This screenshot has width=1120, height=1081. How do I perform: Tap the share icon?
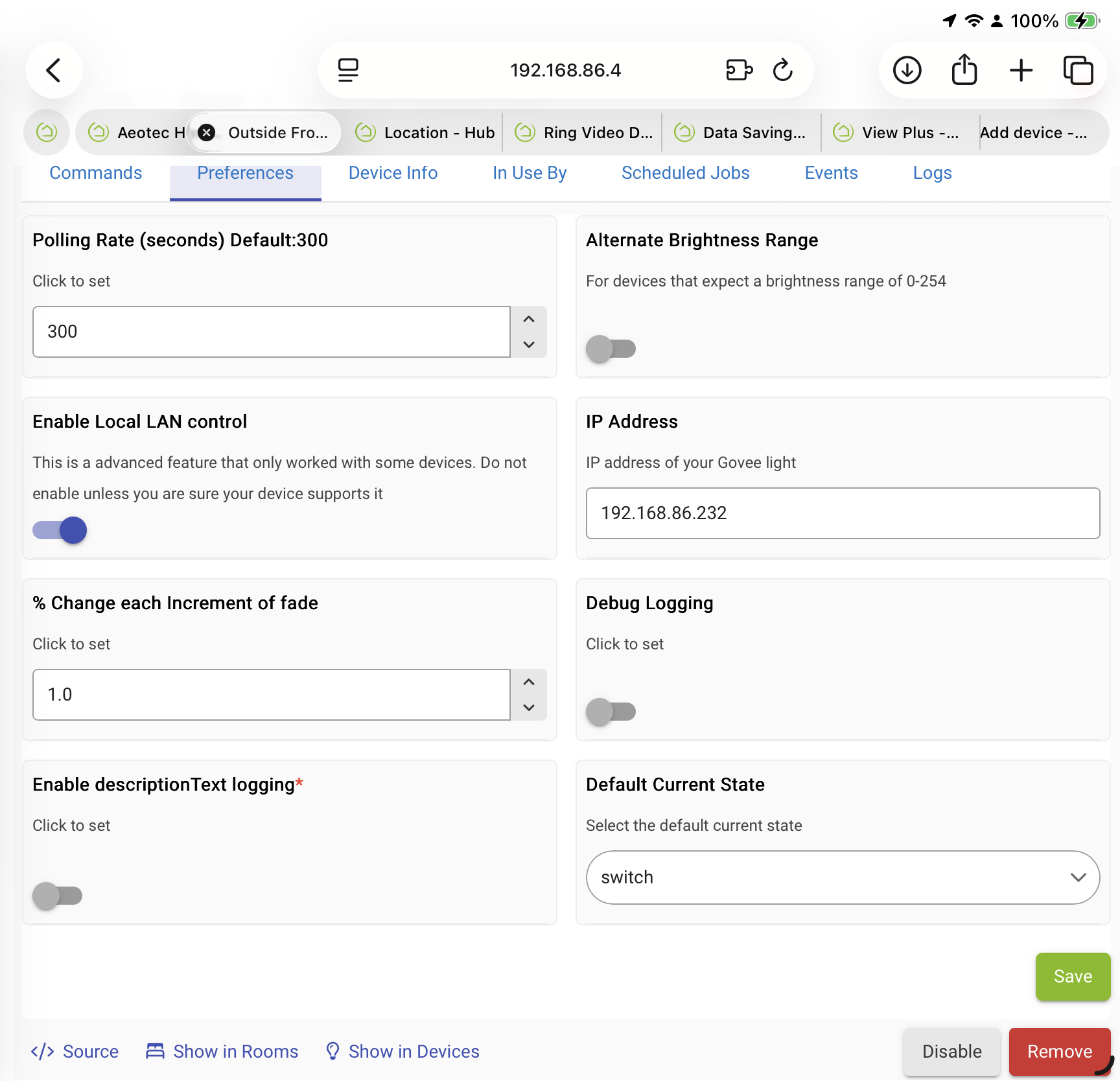[964, 70]
